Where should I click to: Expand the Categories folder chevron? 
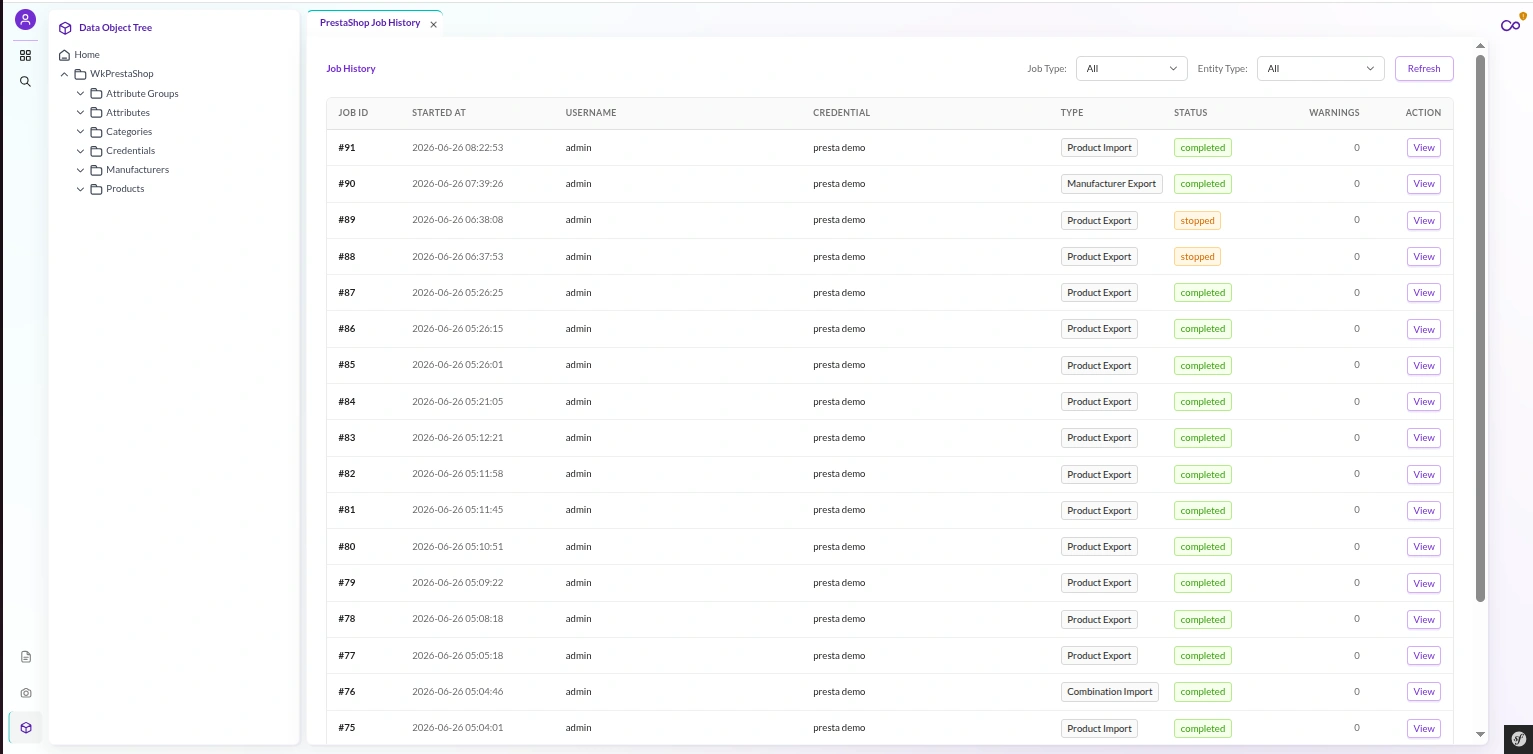(81, 132)
